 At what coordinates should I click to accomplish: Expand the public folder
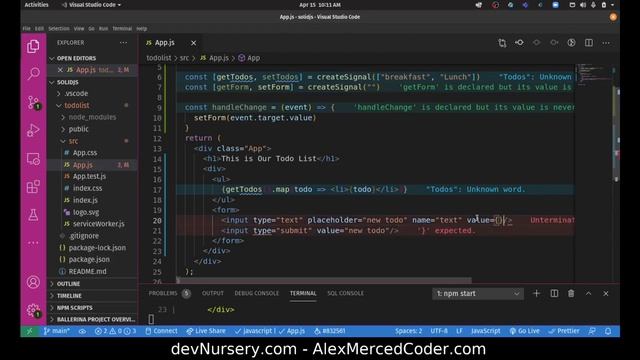click(x=78, y=129)
